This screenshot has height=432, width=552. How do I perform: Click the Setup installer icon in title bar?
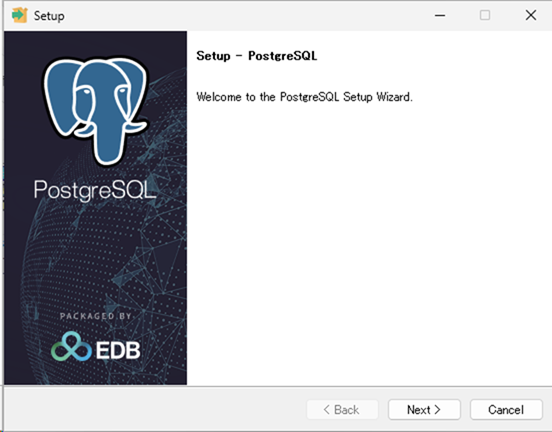[x=19, y=15]
